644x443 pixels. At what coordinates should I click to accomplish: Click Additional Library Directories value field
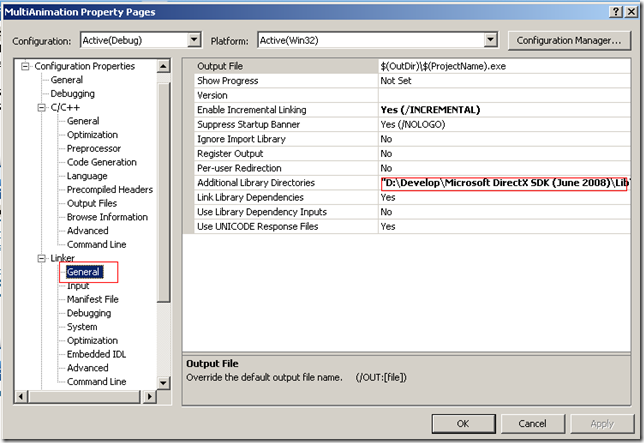tap(503, 184)
